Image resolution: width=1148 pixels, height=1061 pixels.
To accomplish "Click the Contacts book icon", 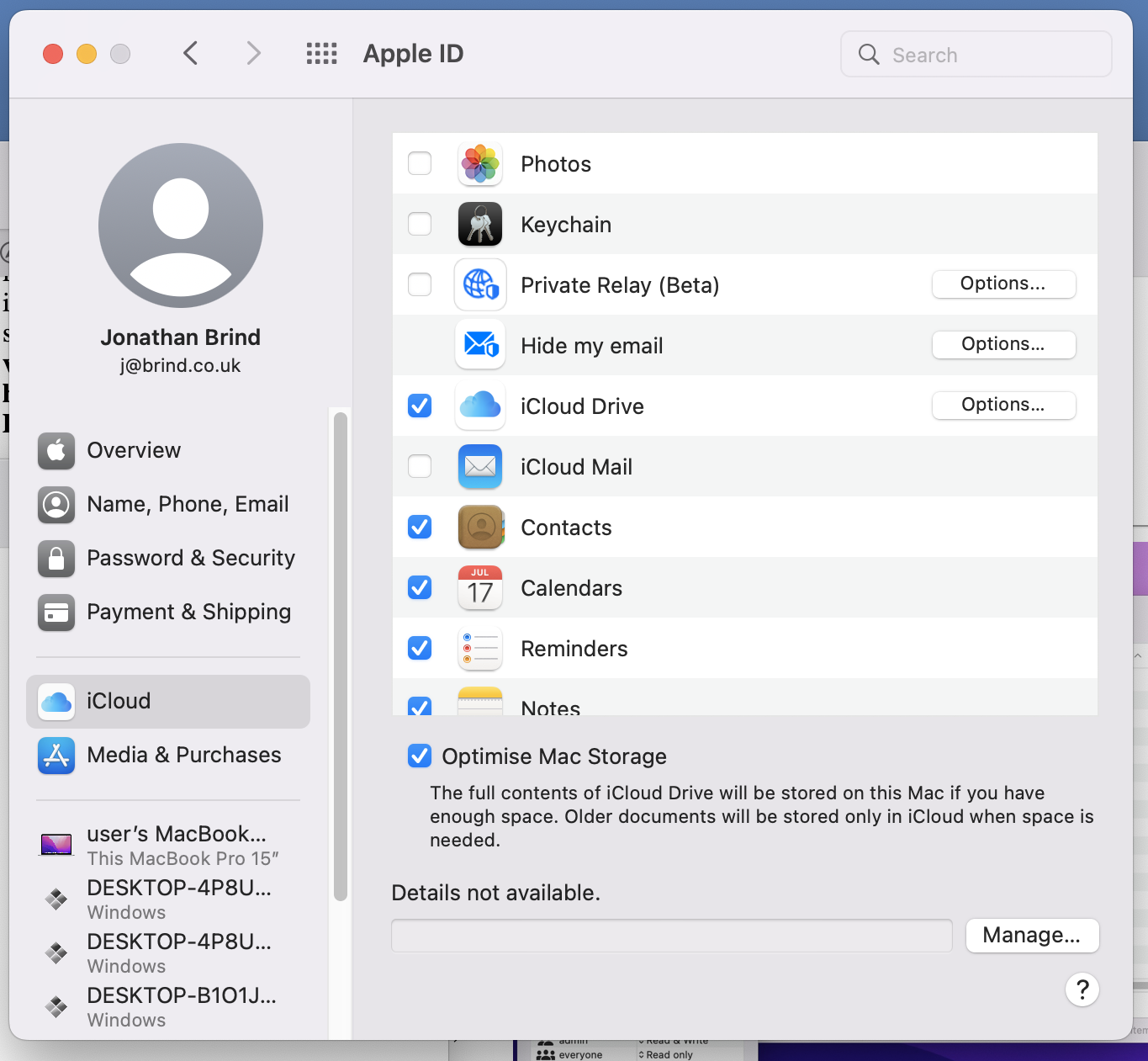I will coord(480,528).
